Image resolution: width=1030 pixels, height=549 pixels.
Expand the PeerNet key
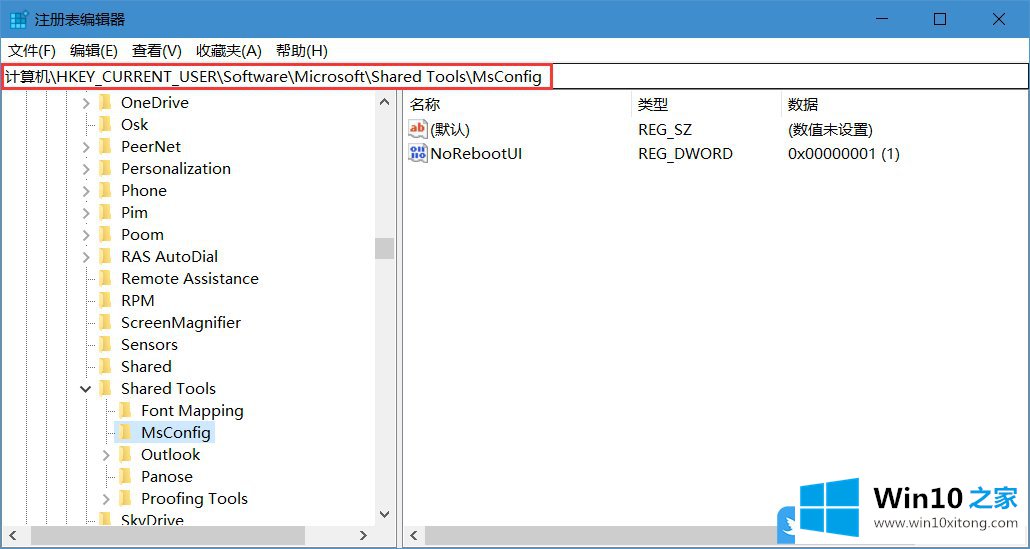(86, 147)
